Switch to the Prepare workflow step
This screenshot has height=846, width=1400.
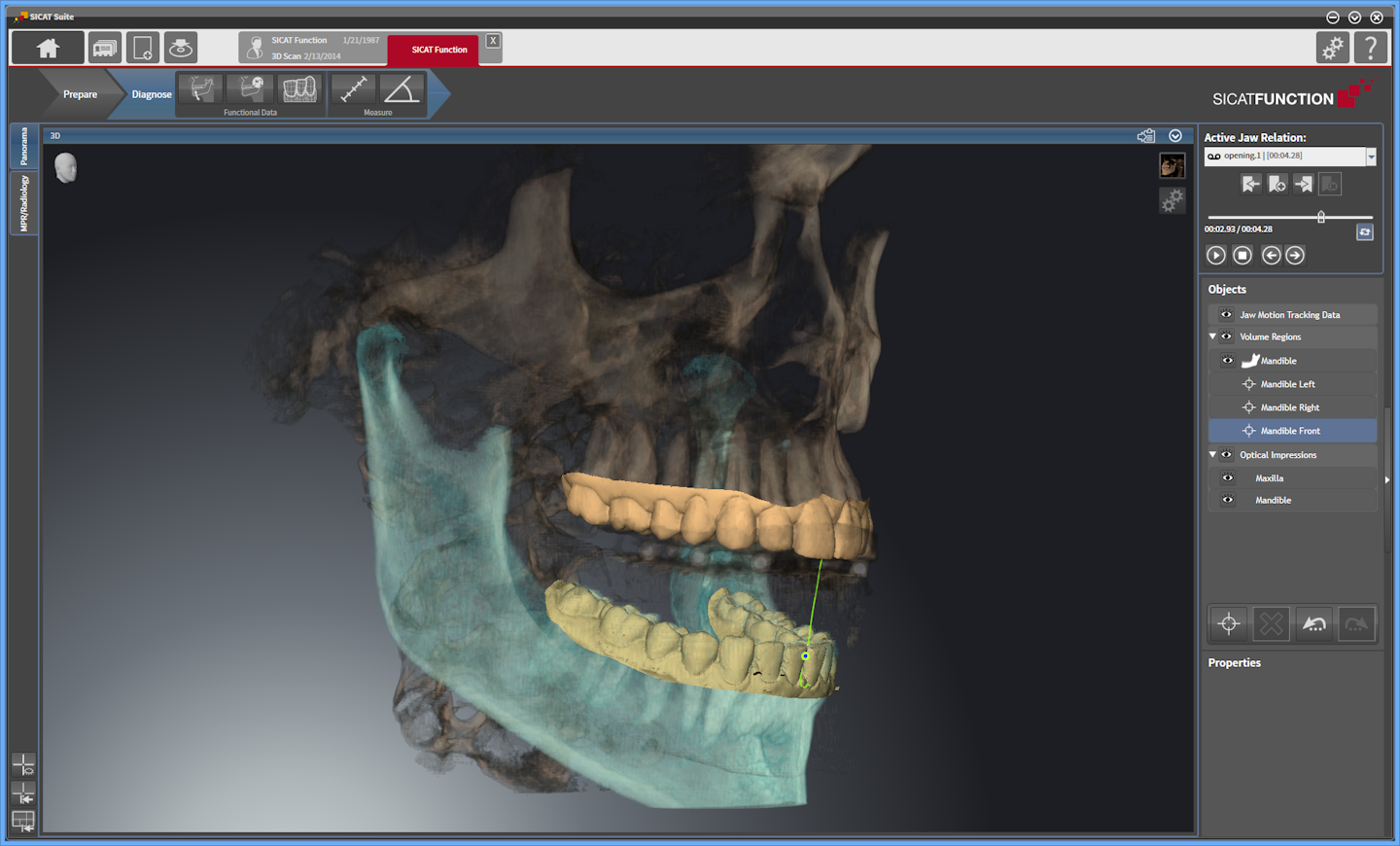pos(80,94)
